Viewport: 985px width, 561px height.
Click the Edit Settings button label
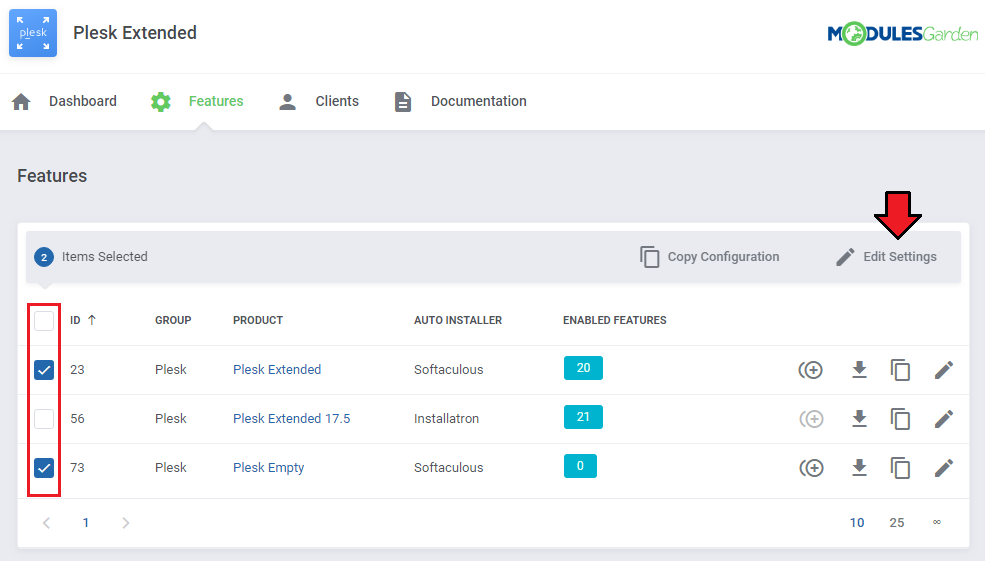click(x=900, y=257)
